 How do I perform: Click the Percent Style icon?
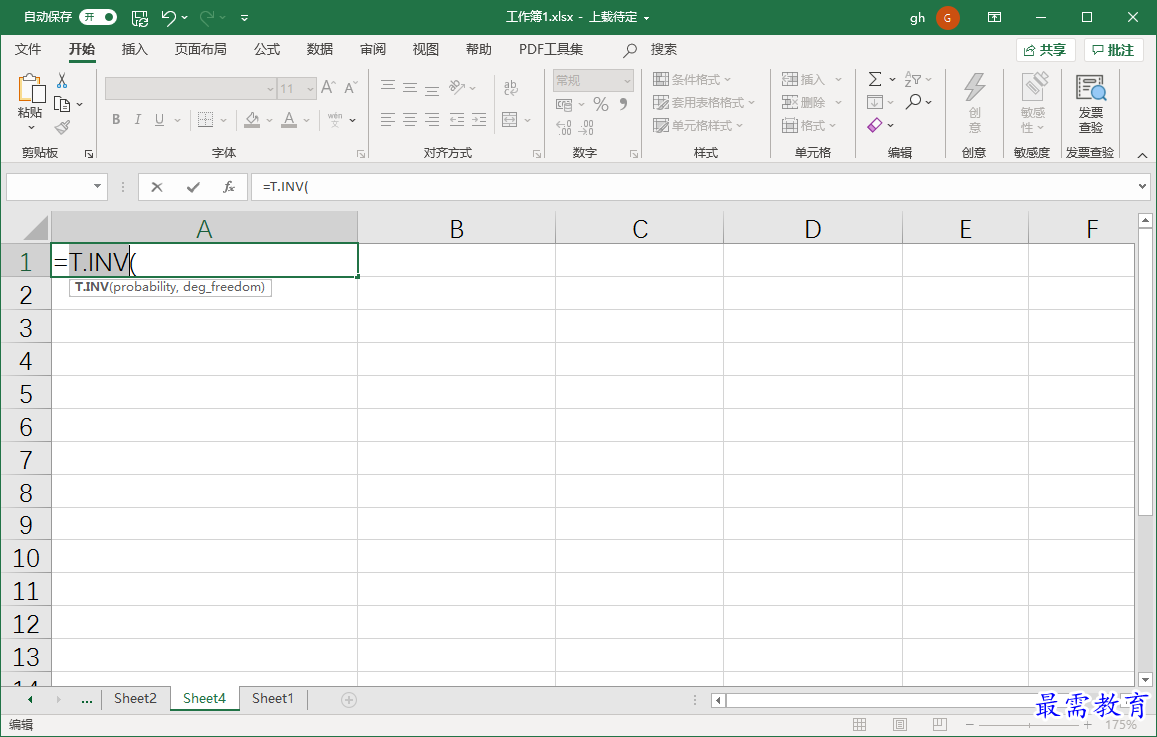coord(601,104)
